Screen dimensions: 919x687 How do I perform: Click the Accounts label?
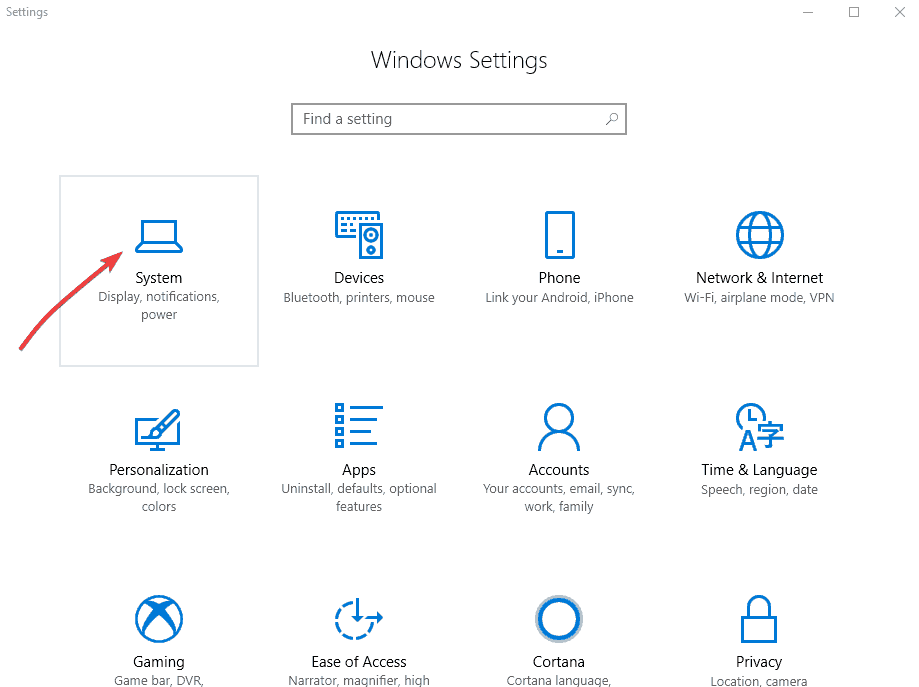click(x=559, y=470)
